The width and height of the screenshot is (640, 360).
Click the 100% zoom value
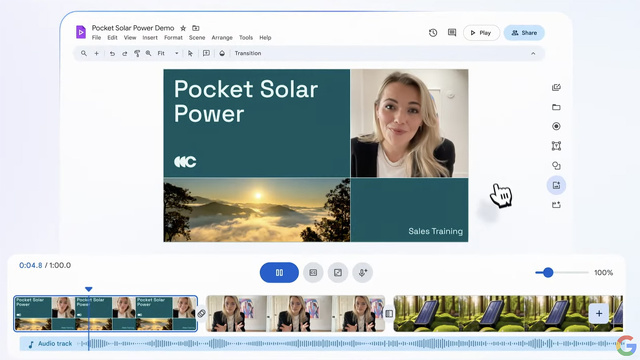(x=603, y=273)
